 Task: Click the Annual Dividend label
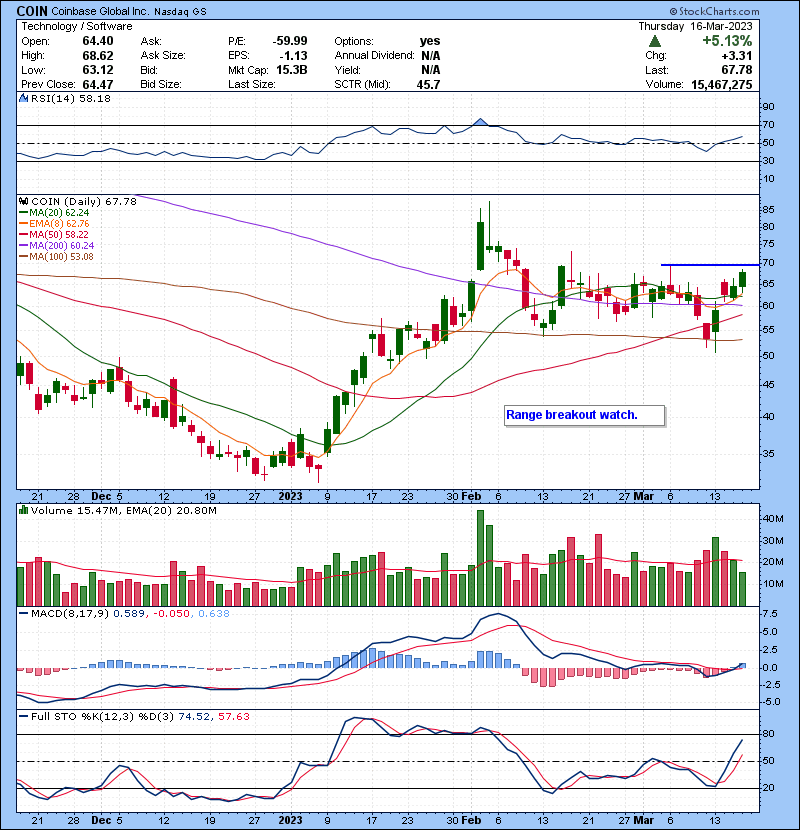click(374, 55)
